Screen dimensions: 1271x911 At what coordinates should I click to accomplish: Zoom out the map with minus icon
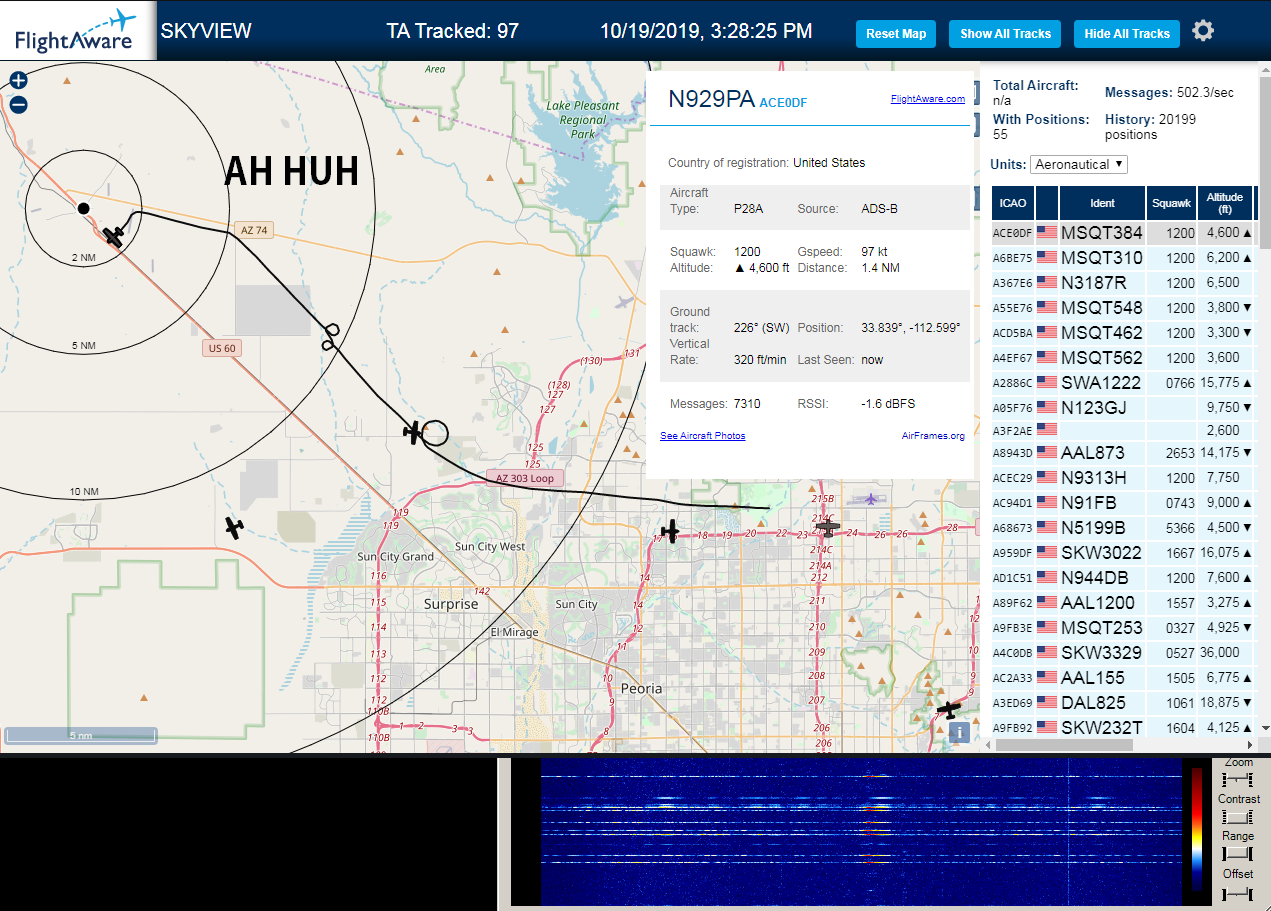pos(18,105)
